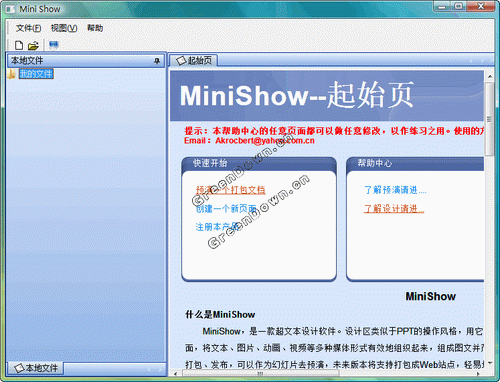Click the horizontal scrollbar left arrow
The width and height of the screenshot is (500, 382).
(x=176, y=374)
